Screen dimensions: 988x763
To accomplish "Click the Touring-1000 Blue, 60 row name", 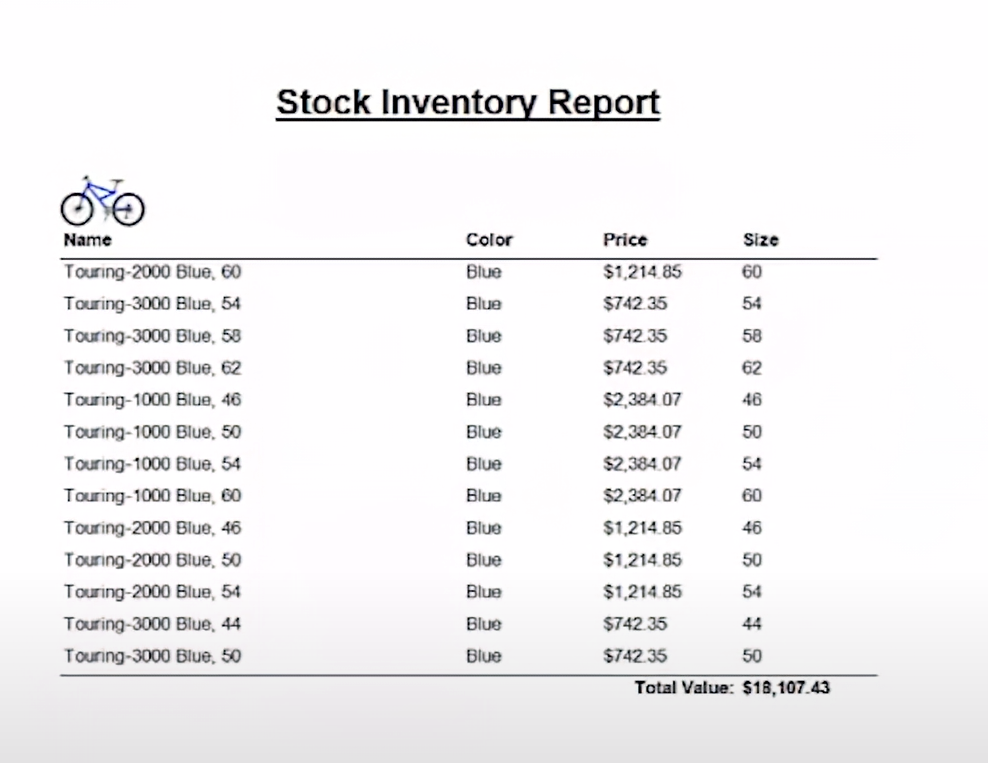I will 152,496.
